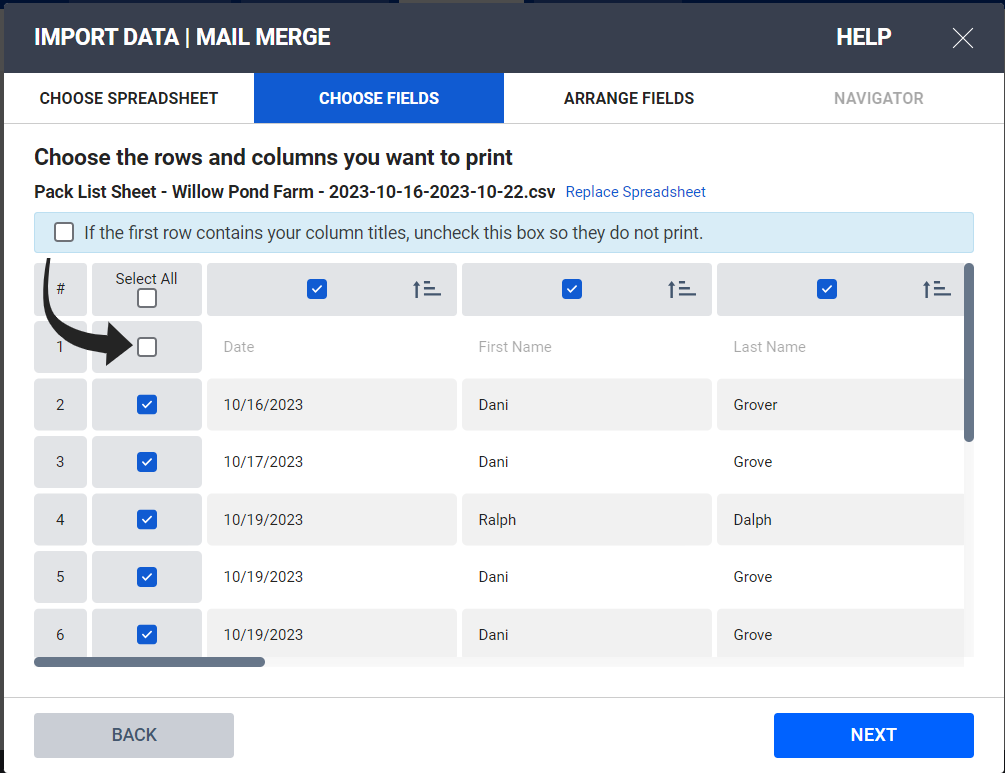
Task: Click the spreadsheet file name text
Action: tap(295, 192)
